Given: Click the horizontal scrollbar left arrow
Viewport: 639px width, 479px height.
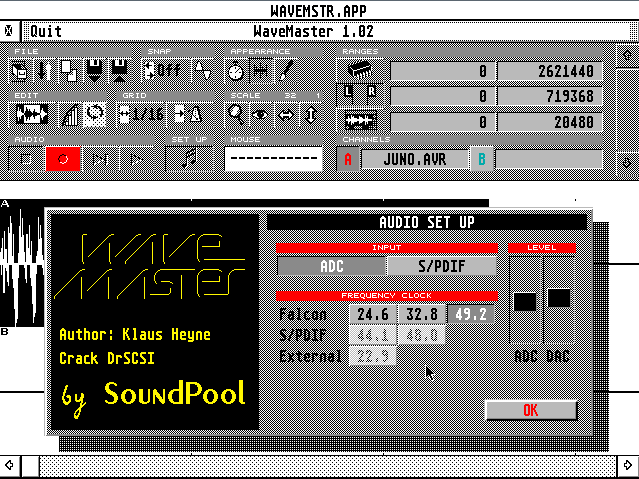Looking at the screenshot, I should click(x=9, y=465).
